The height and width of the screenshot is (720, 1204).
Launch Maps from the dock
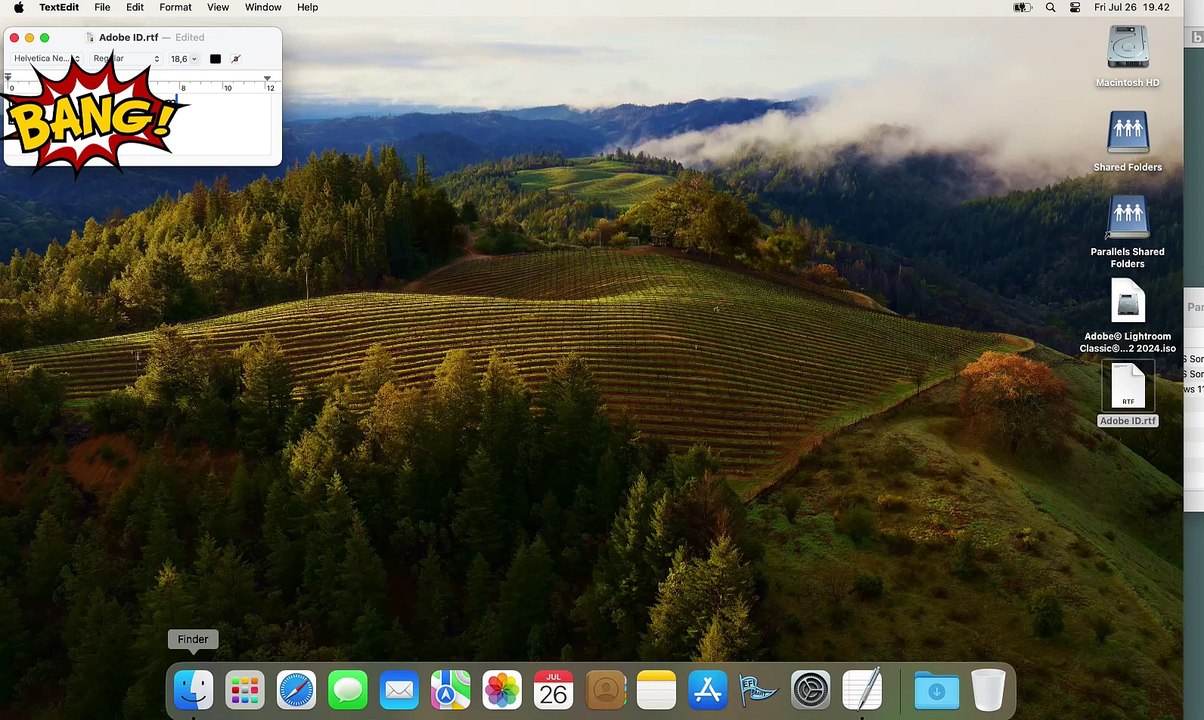[450, 690]
